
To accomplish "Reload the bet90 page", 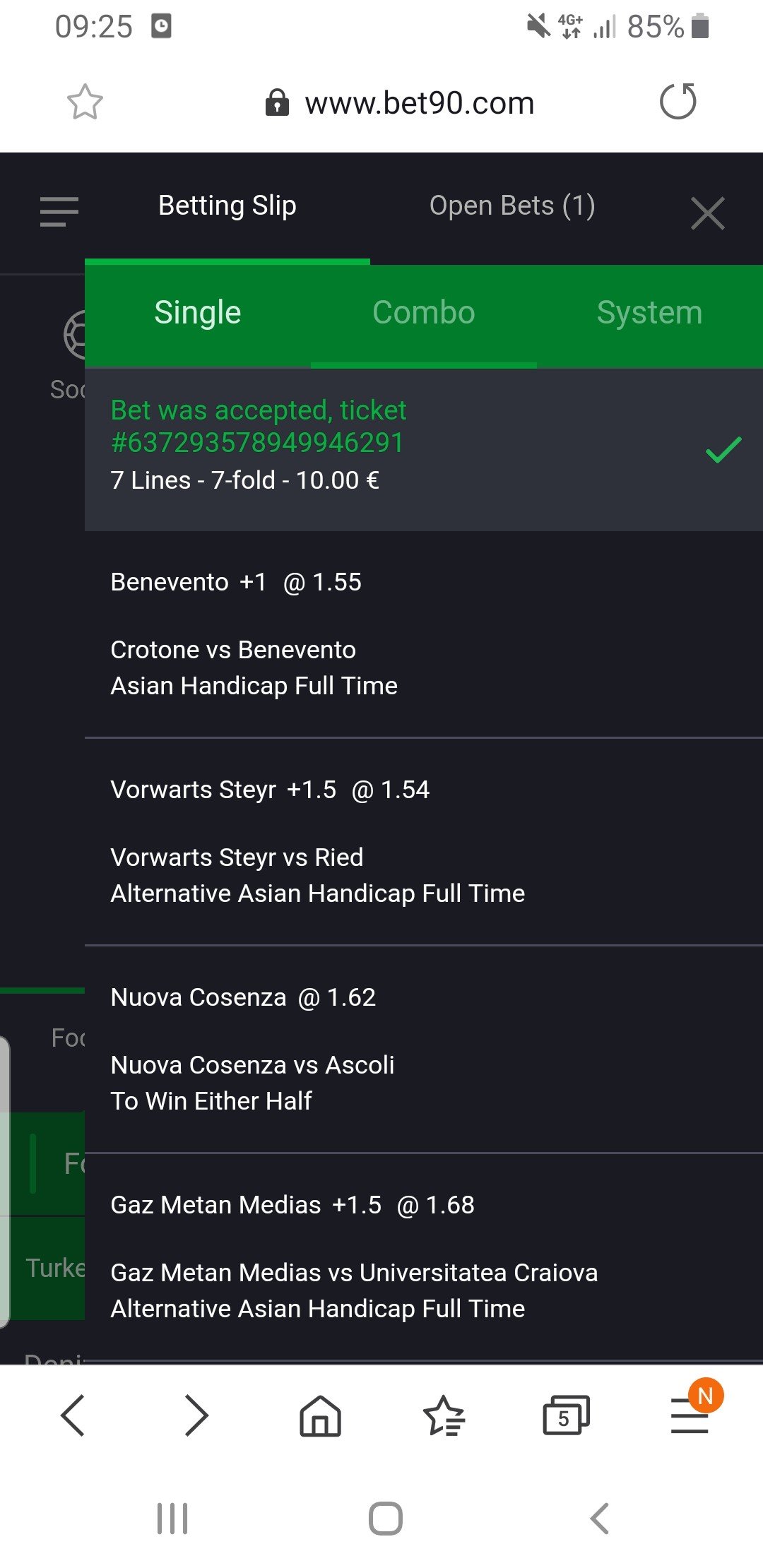I will pos(678,102).
